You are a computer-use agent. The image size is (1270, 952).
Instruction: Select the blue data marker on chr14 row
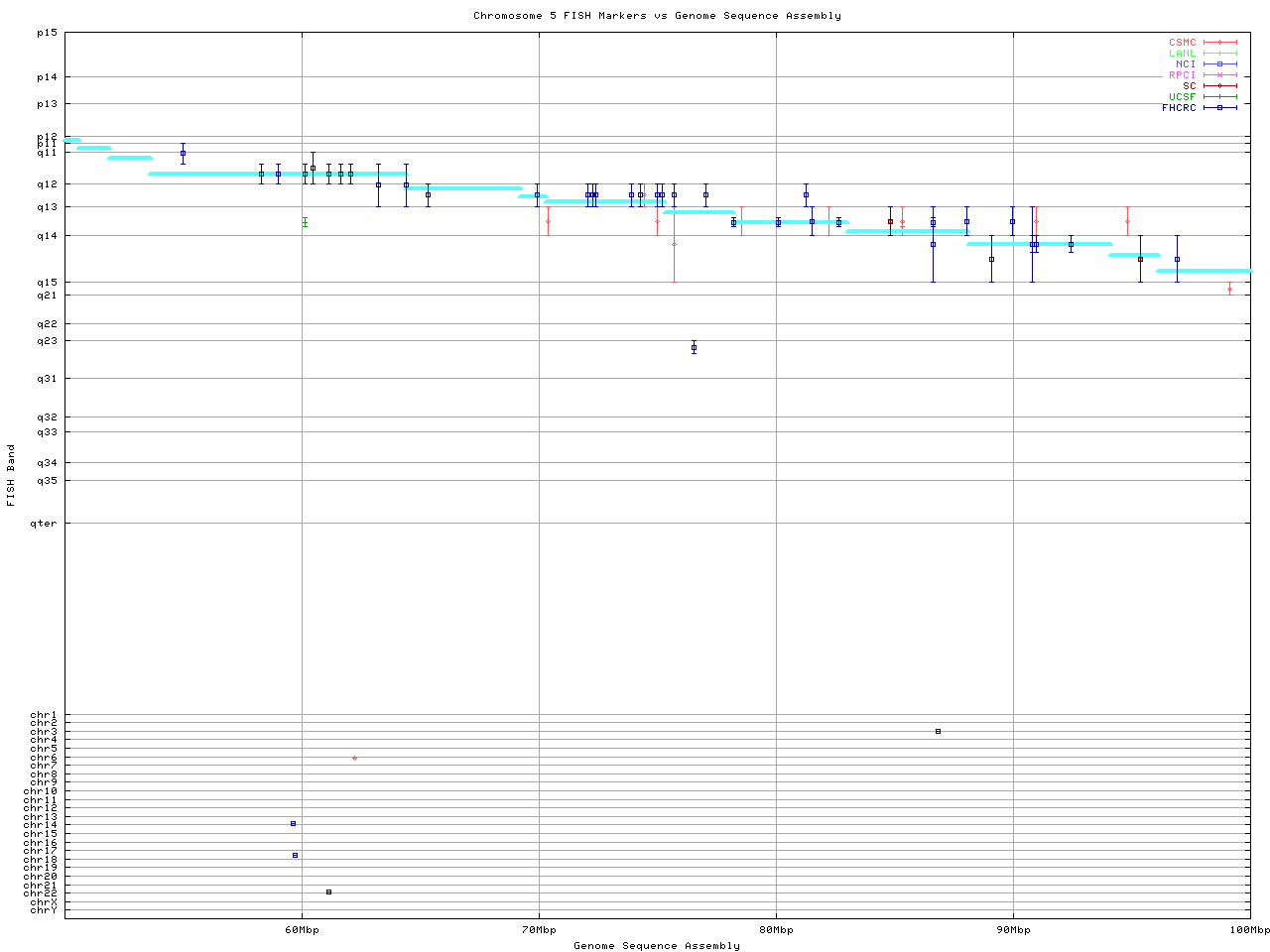tap(293, 823)
